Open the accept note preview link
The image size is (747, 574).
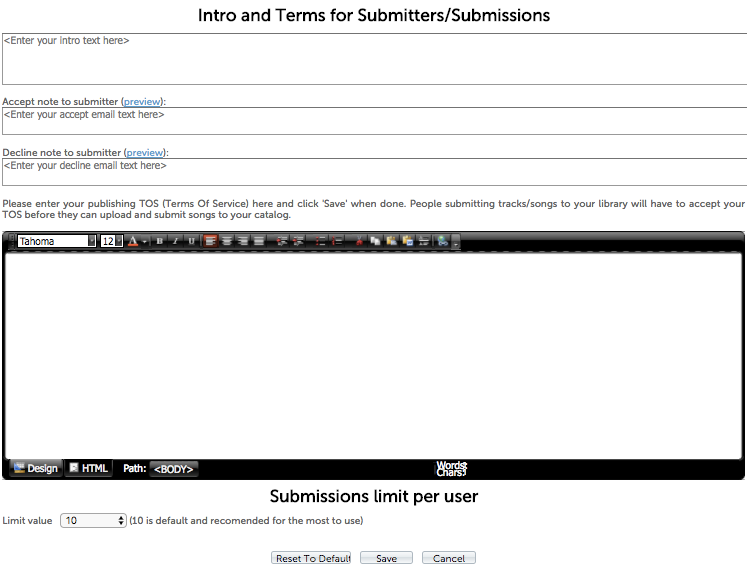[141, 102]
